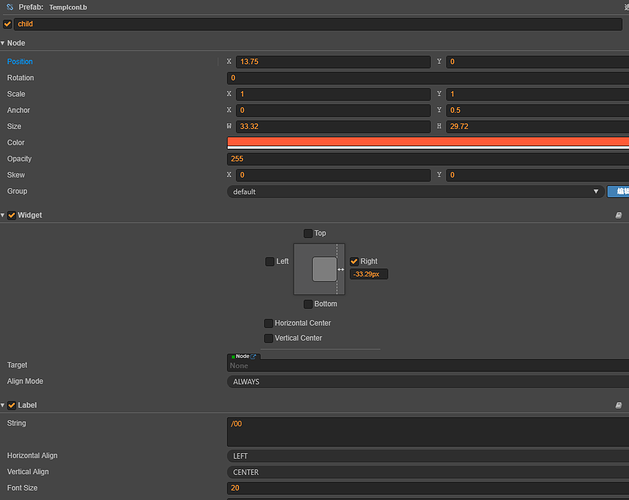Click the Position property label
Screen dimensions: 629x500
click(20, 61)
